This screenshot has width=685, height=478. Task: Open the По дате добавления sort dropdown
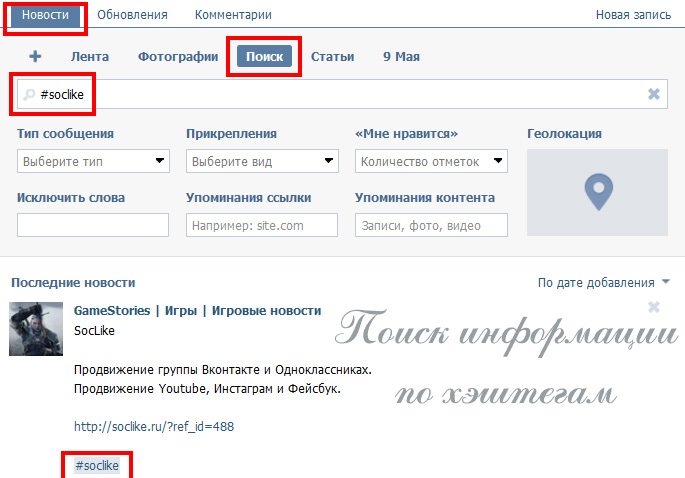click(x=603, y=283)
